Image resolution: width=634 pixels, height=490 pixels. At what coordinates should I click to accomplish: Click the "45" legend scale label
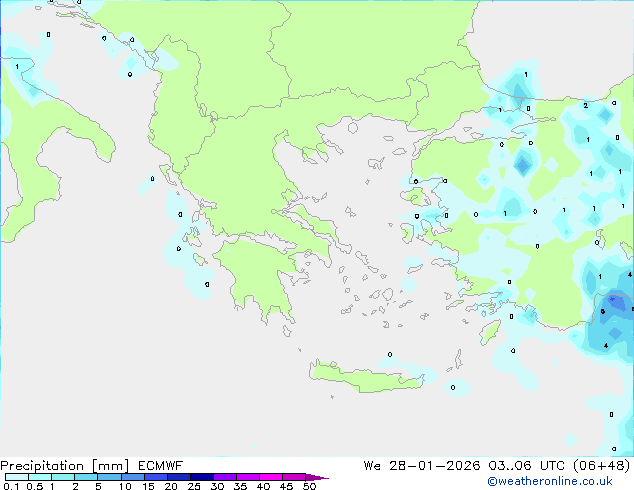286,486
